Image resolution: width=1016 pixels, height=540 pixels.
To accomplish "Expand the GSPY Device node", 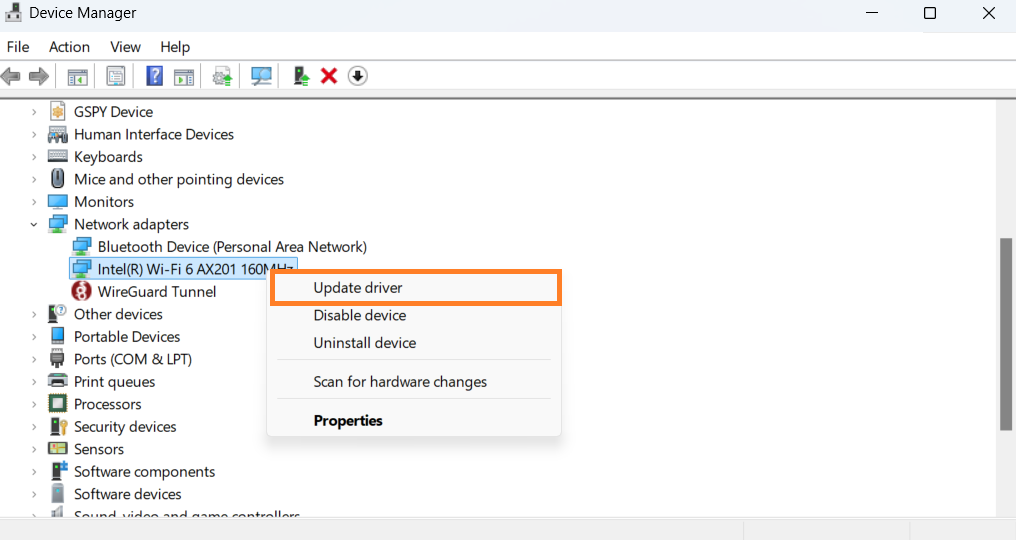I will [x=34, y=112].
